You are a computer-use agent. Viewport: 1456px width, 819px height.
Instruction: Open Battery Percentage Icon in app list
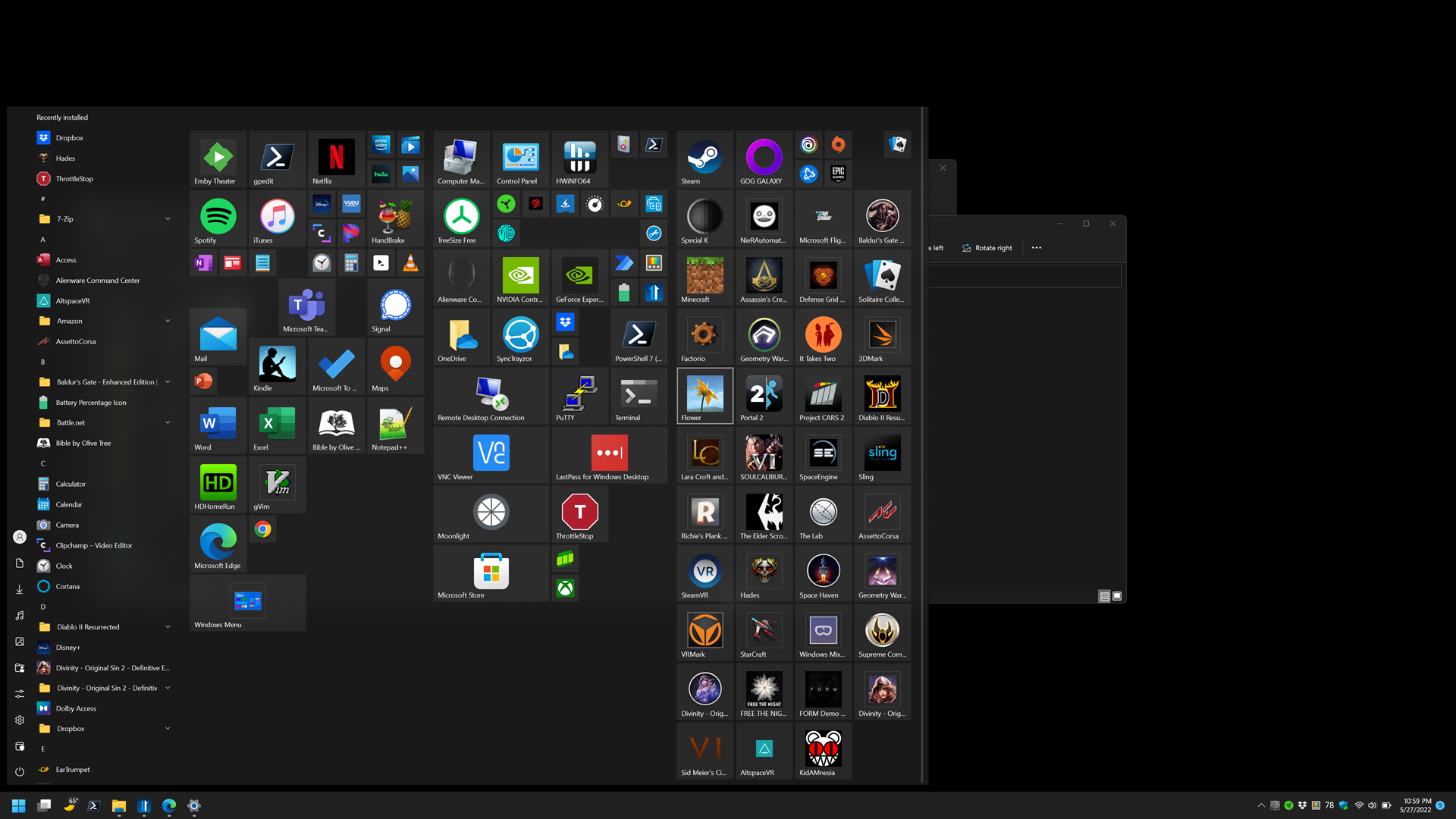click(x=104, y=403)
